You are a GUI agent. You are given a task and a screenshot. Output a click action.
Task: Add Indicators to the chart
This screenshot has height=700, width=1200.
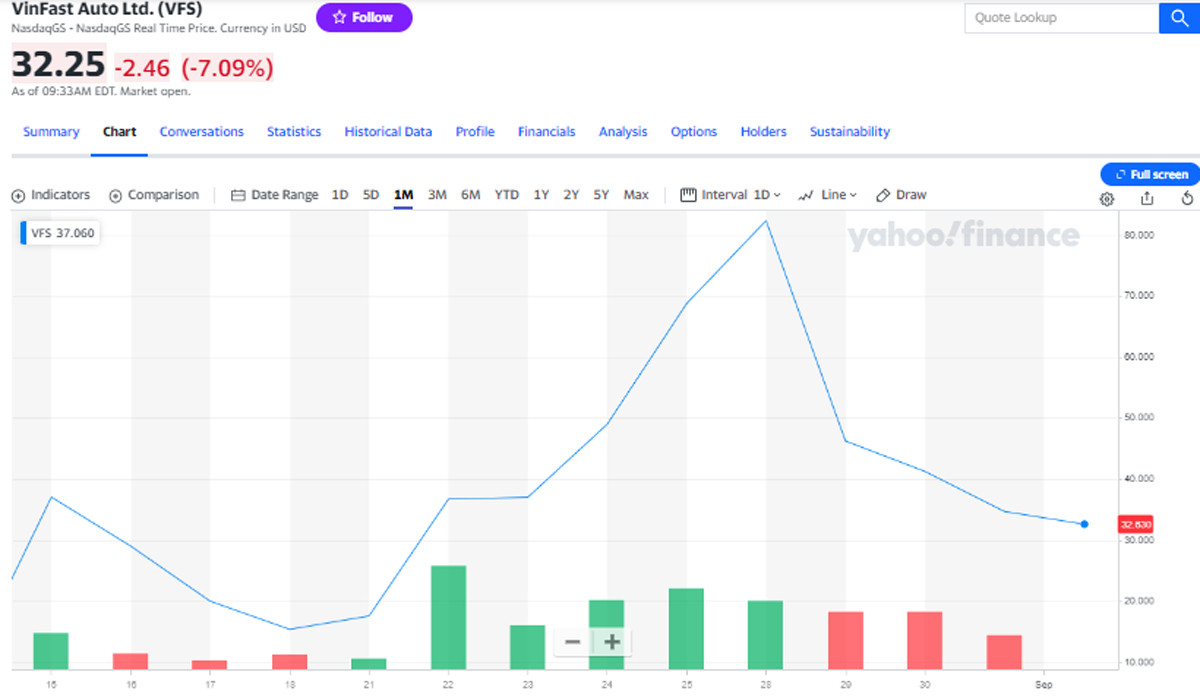coord(51,195)
